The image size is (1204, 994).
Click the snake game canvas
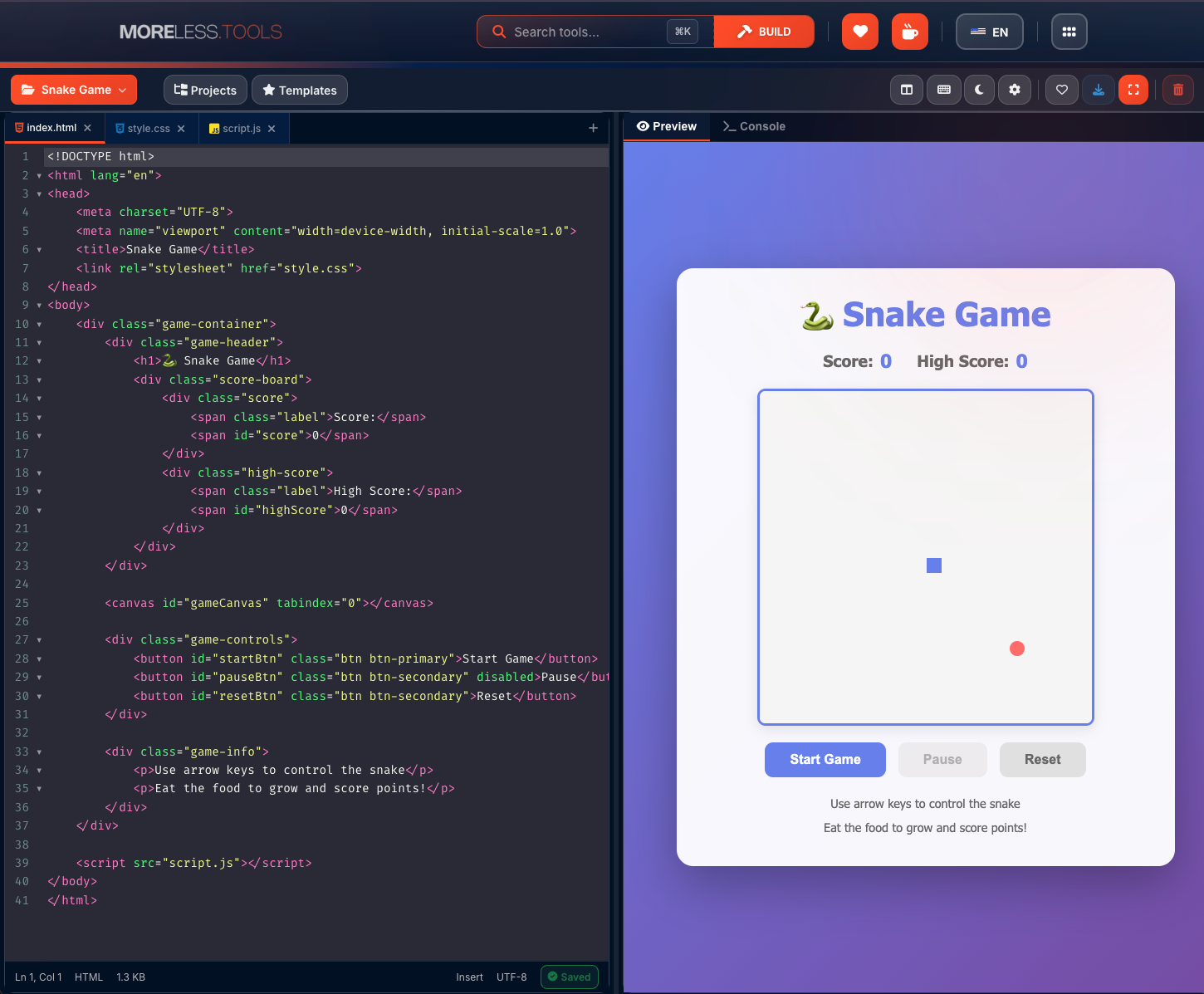tap(926, 557)
